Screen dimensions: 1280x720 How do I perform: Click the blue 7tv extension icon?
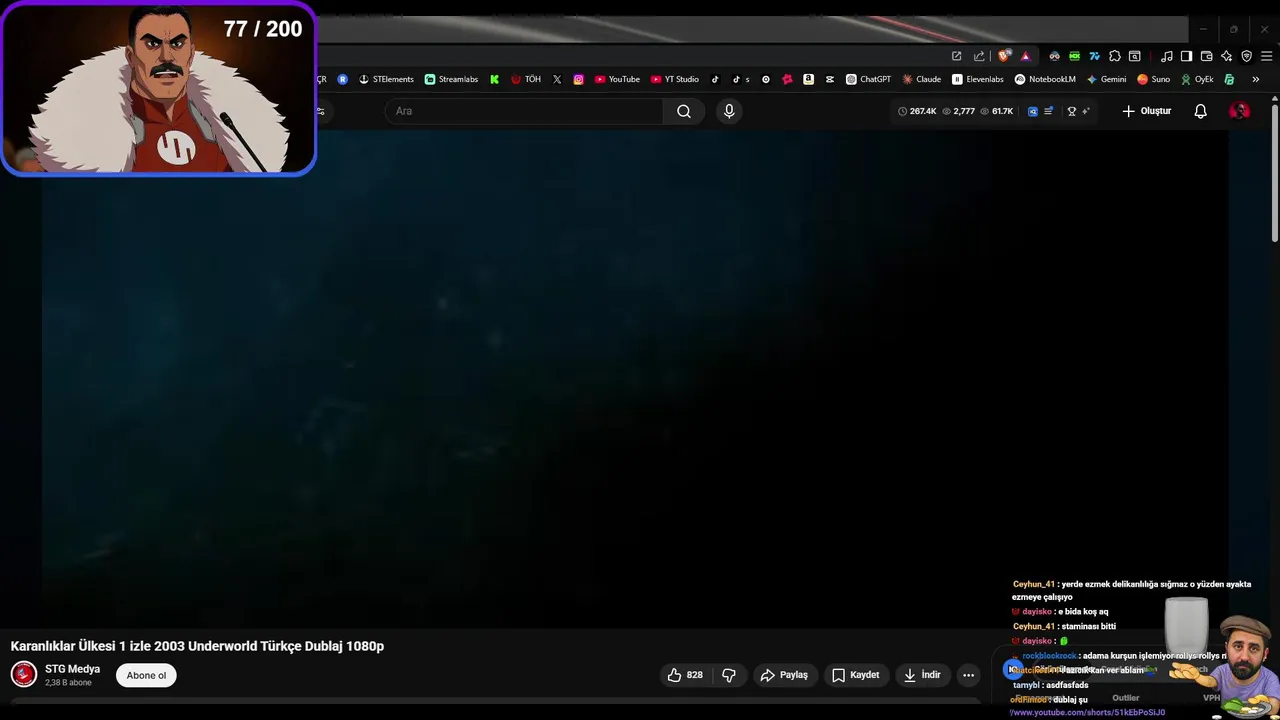point(1094,56)
